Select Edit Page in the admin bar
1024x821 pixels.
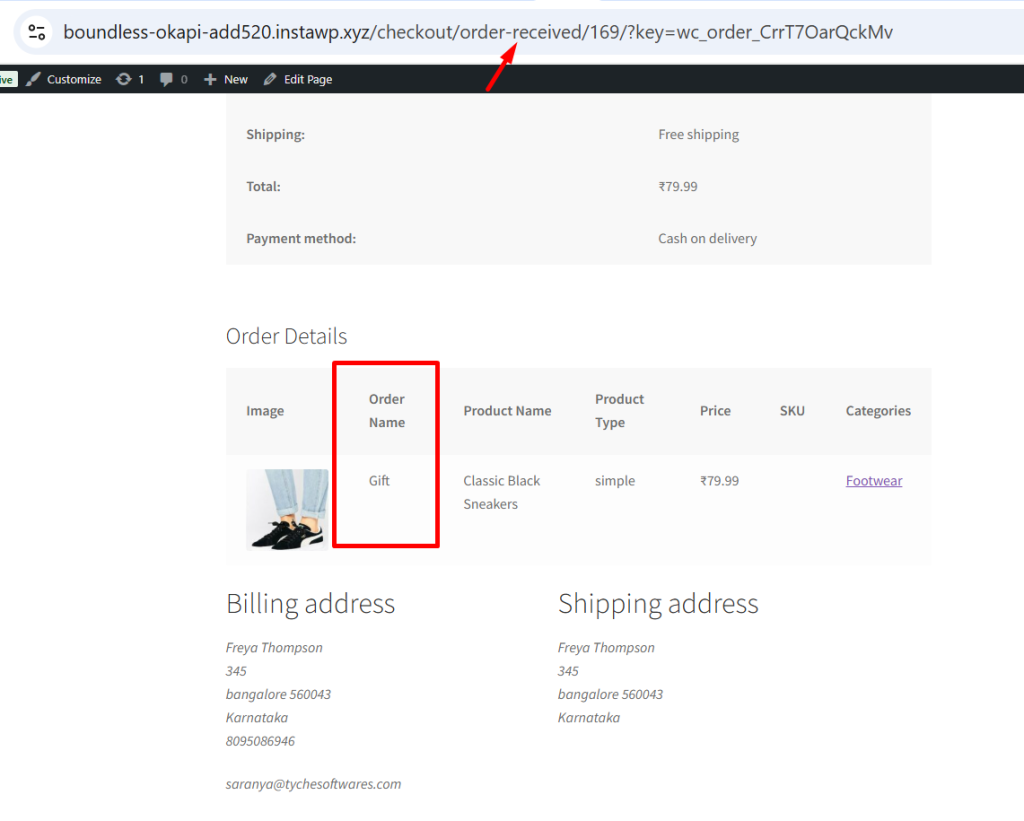298,79
